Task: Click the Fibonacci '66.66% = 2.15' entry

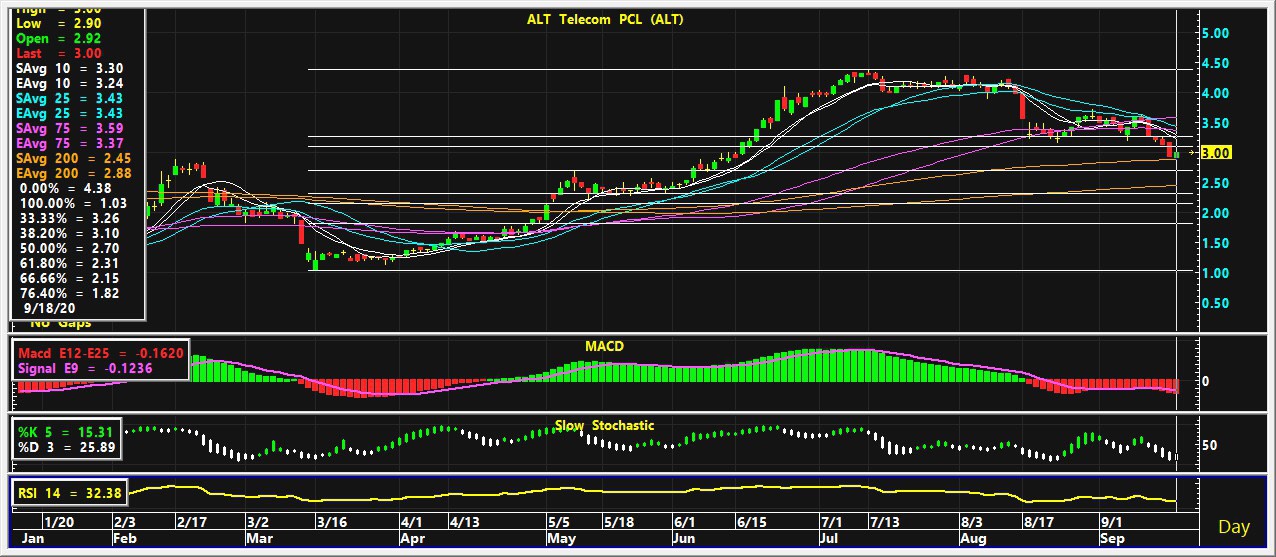Action: (x=70, y=278)
